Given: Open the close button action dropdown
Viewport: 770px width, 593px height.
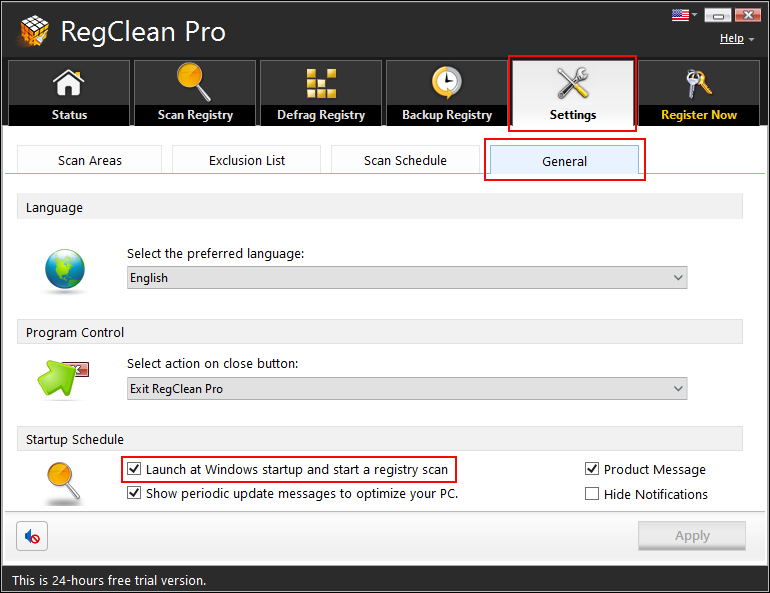Looking at the screenshot, I should coord(407,388).
